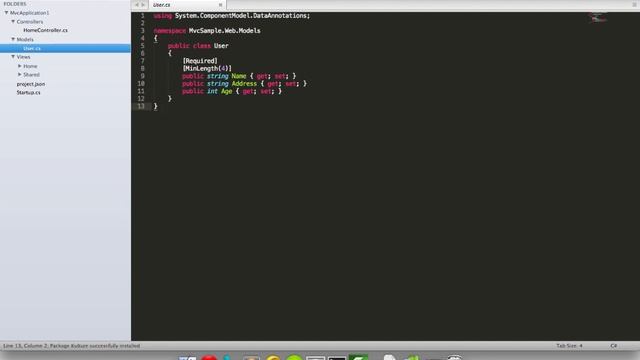The height and width of the screenshot is (360, 640).
Task: Collapse the Models folder arrow
Action: click(13, 39)
